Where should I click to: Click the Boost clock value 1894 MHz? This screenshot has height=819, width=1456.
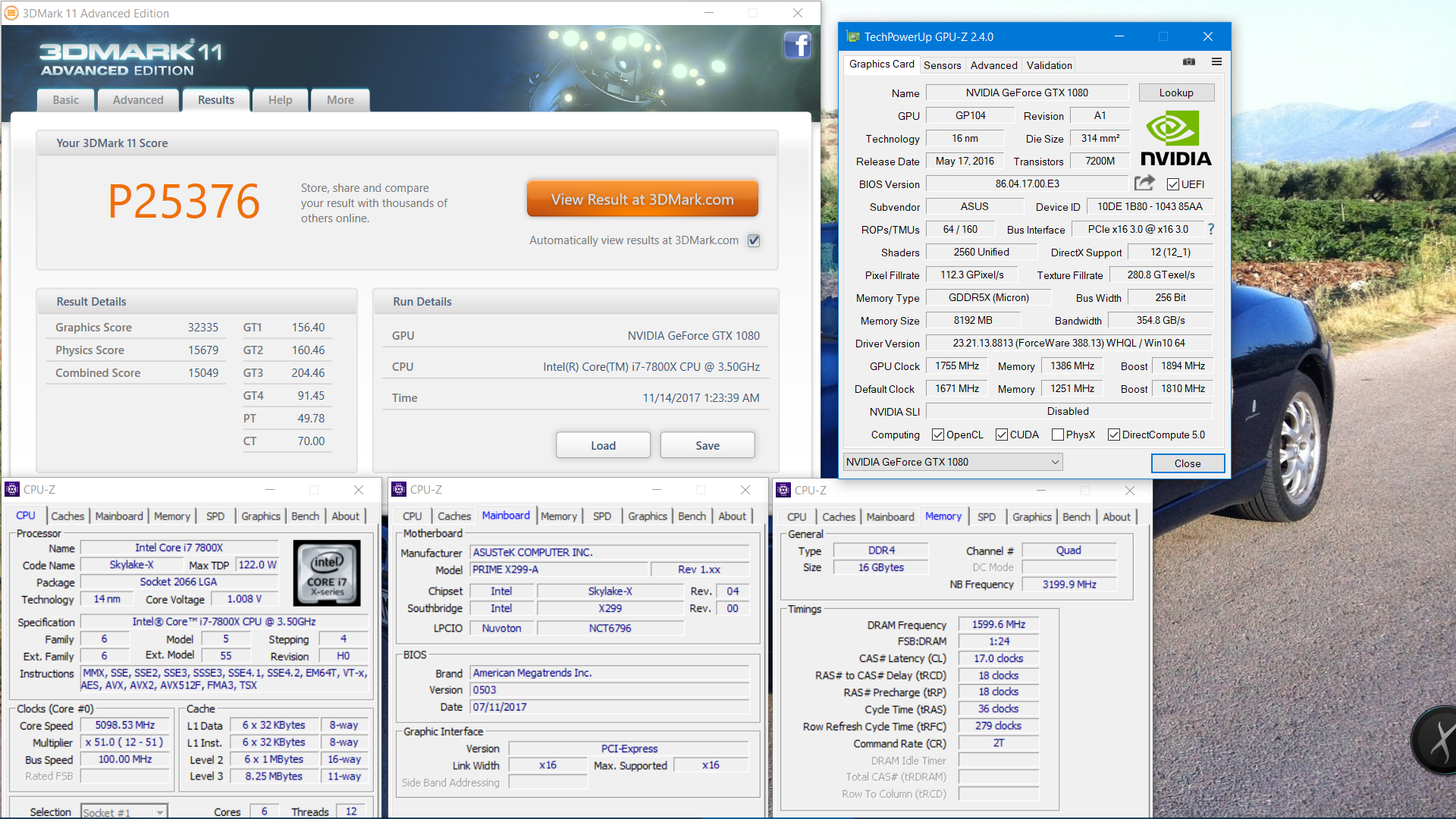click(1182, 366)
